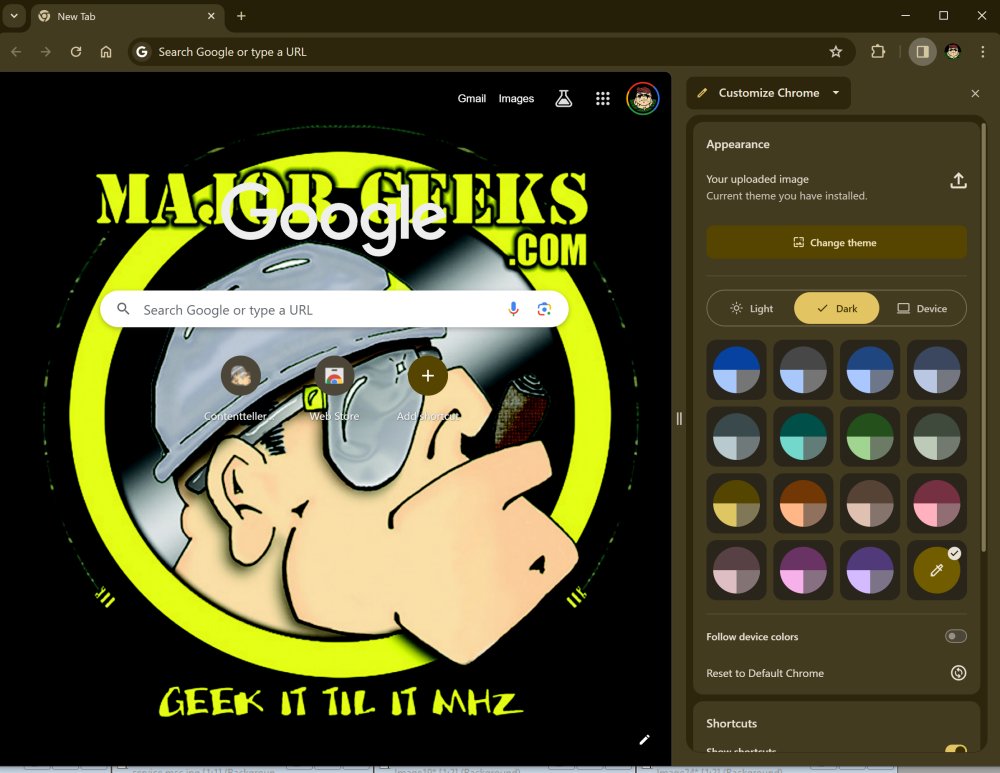The image size is (1000, 773).
Task: Select the Dark mode option
Action: (x=836, y=309)
